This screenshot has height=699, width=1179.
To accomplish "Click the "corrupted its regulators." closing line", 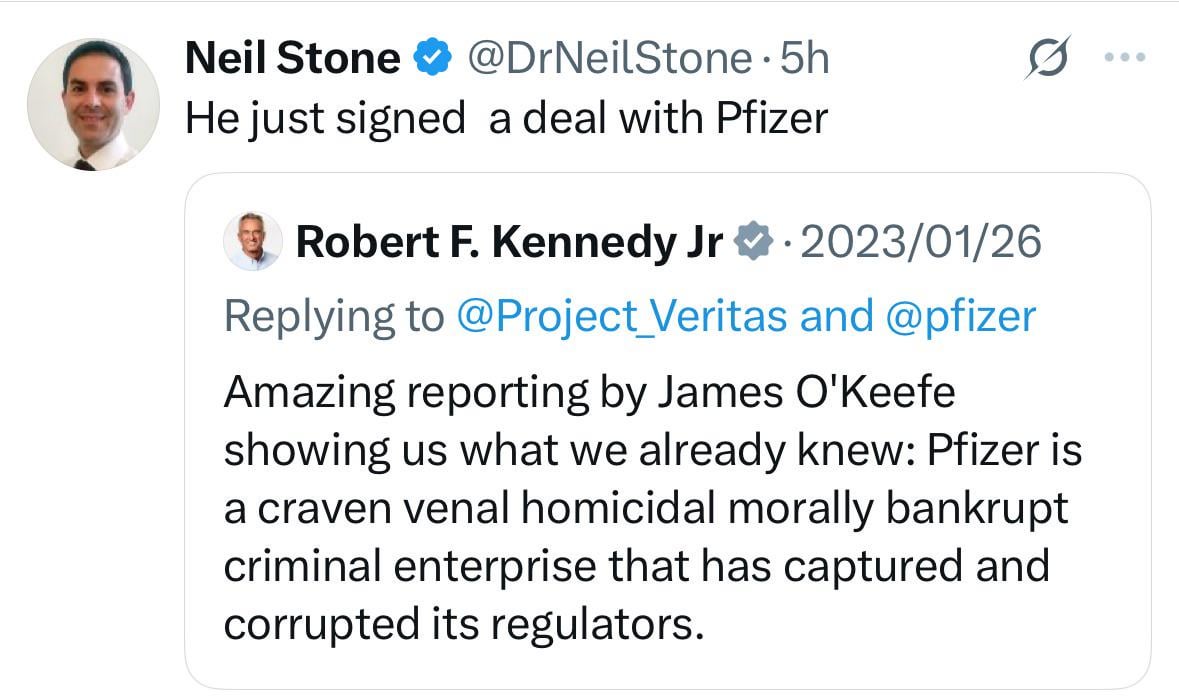I will point(458,624).
